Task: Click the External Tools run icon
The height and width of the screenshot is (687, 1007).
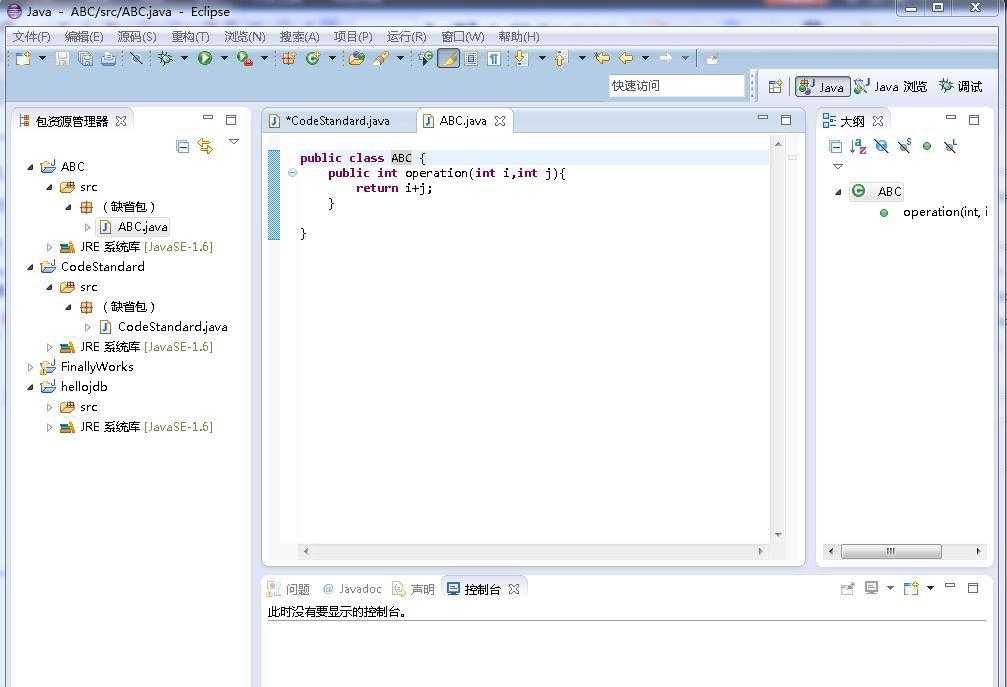Action: click(245, 59)
